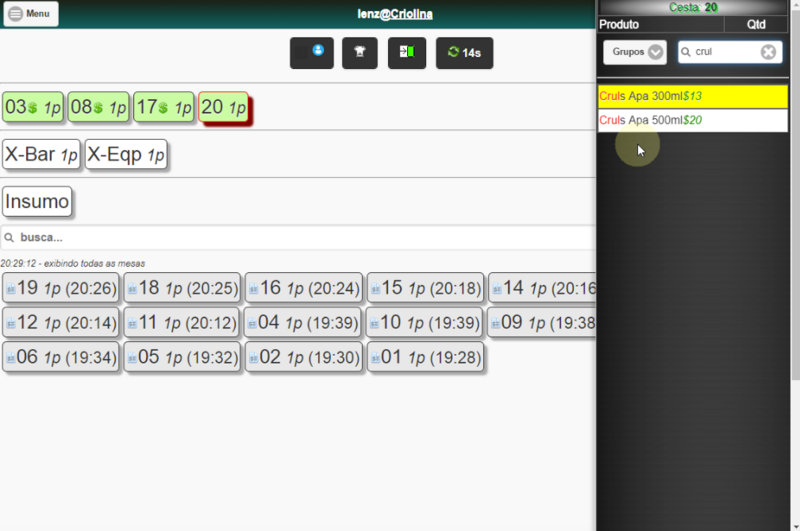
Task: Click the chef hat kitchen icon
Action: coord(360,53)
